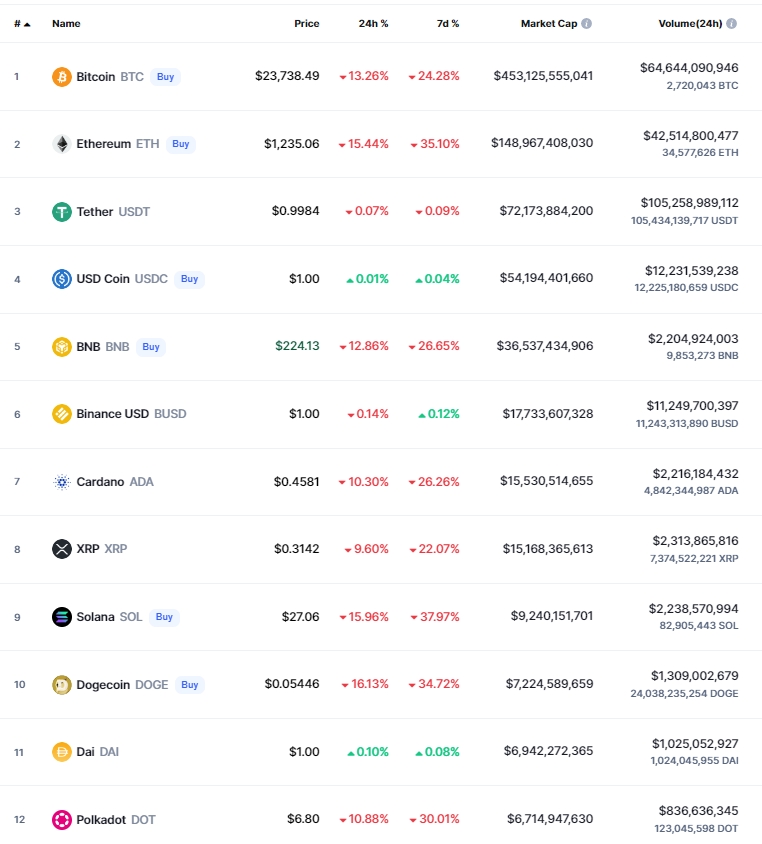The width and height of the screenshot is (762, 844).
Task: Click the XRP black logo icon
Action: pyautogui.click(x=62, y=549)
